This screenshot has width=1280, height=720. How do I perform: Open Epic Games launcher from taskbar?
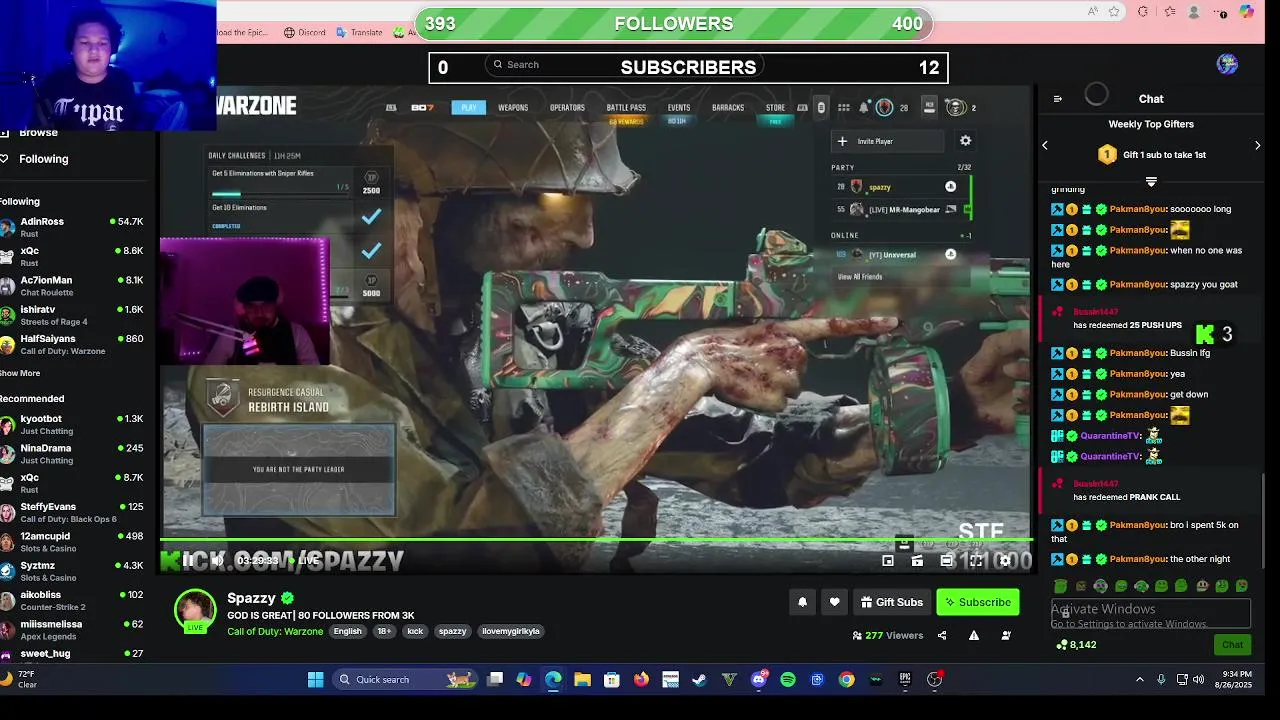pyautogui.click(x=905, y=680)
